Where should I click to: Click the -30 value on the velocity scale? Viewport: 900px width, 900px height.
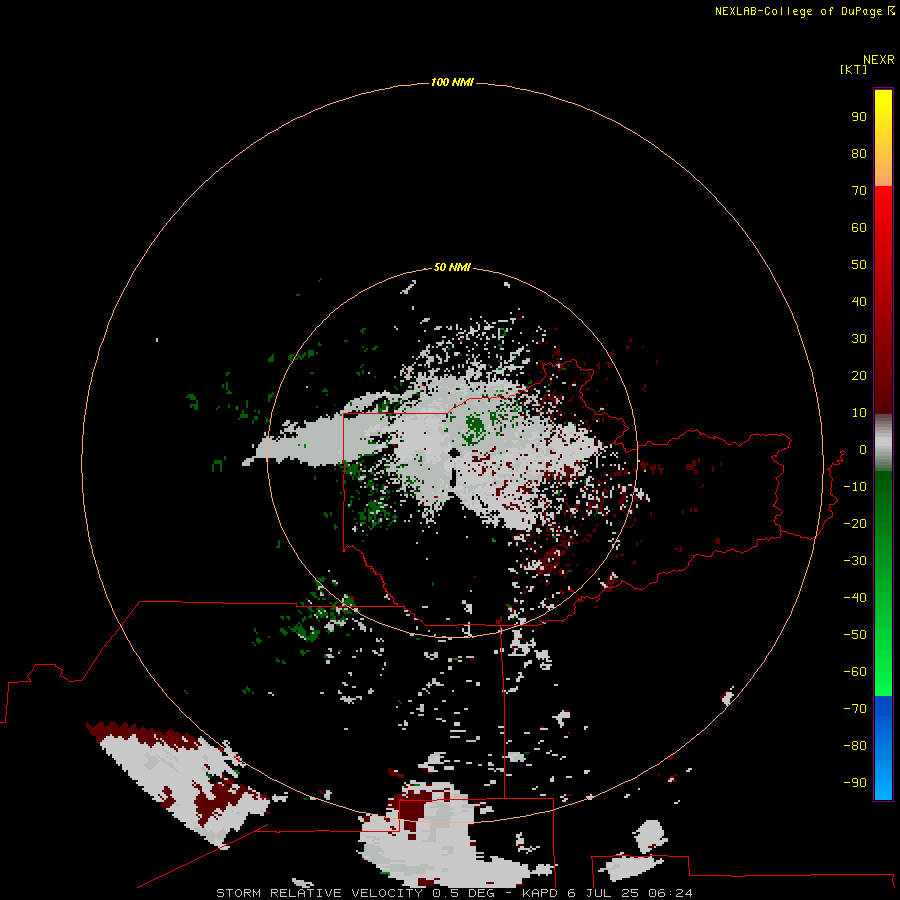[x=855, y=561]
